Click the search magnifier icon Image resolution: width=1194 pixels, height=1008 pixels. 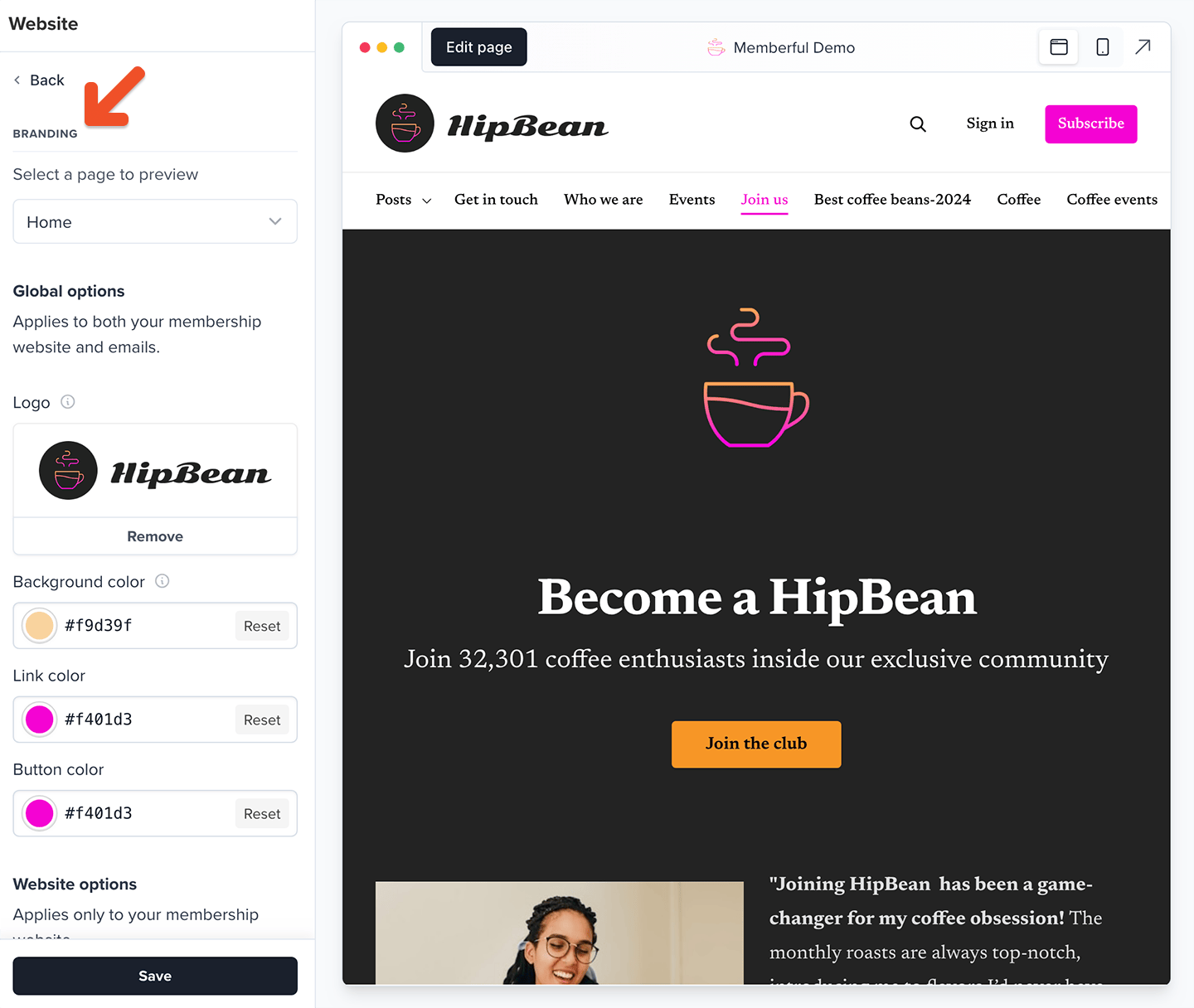click(918, 124)
